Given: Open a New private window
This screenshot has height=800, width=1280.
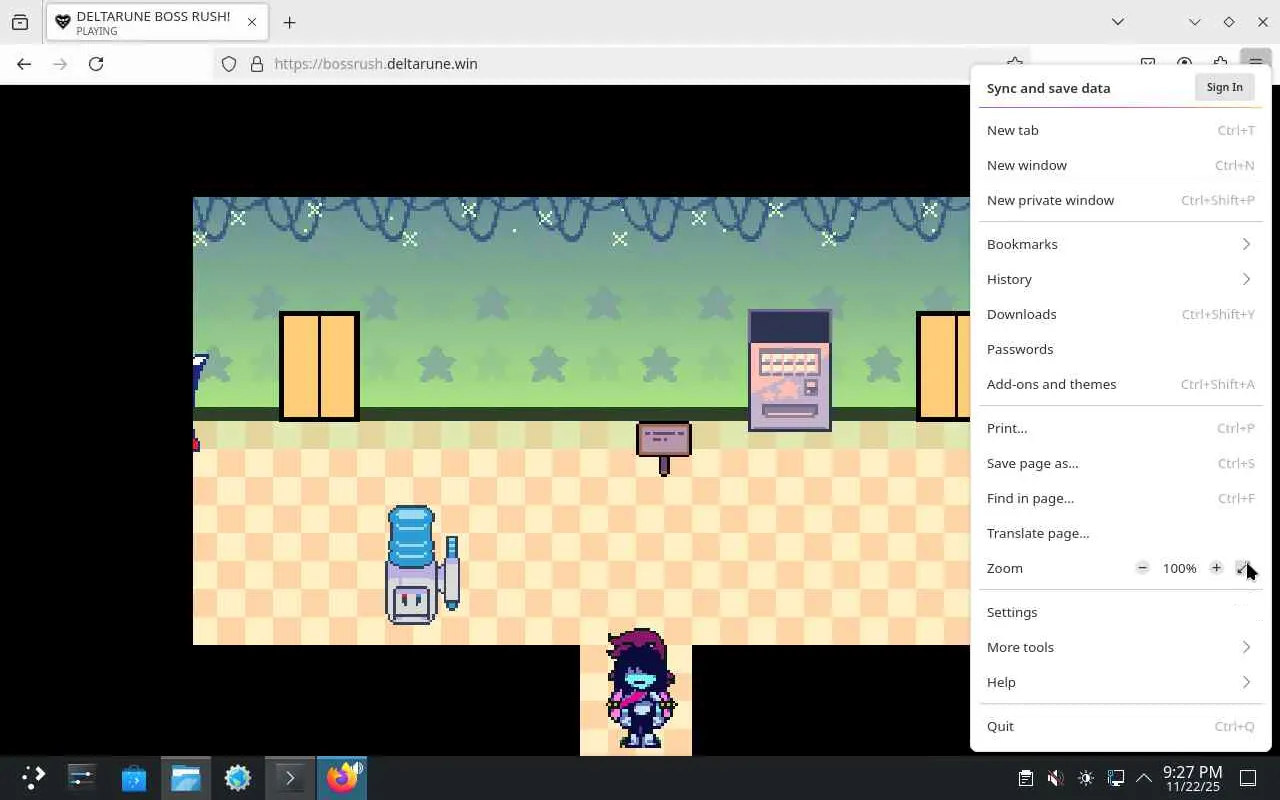Looking at the screenshot, I should [1120, 200].
